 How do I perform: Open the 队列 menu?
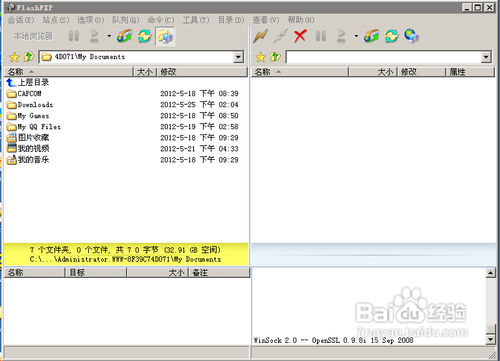(x=126, y=20)
